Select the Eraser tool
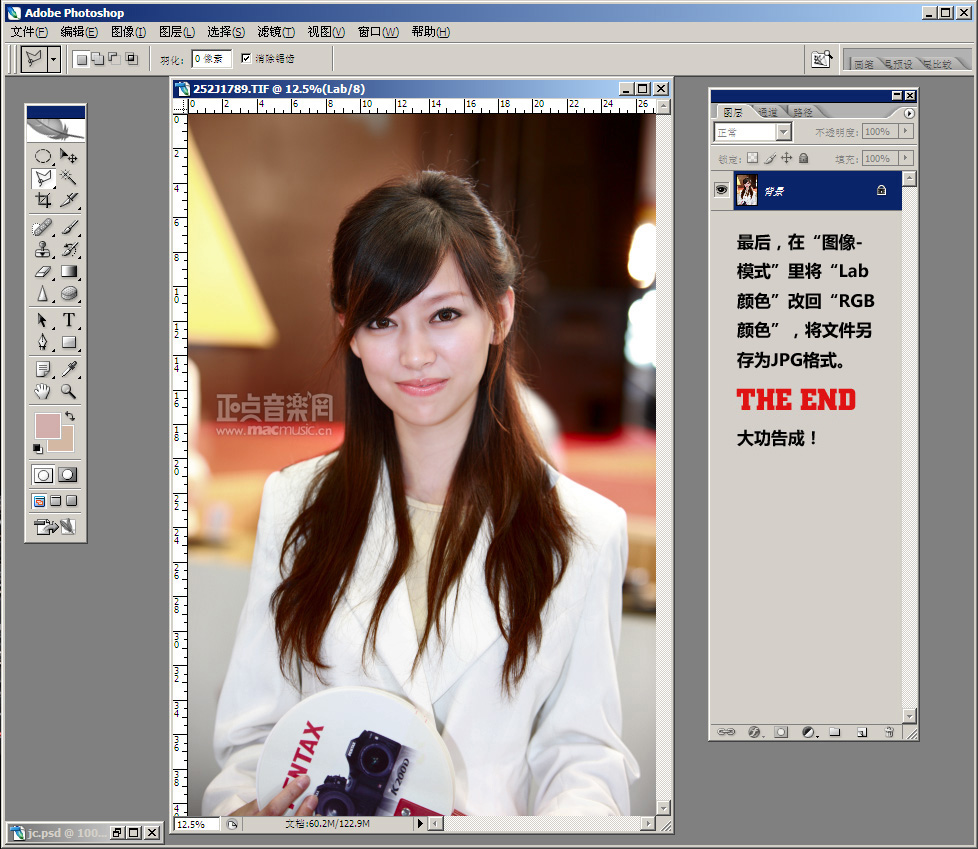 coord(43,272)
